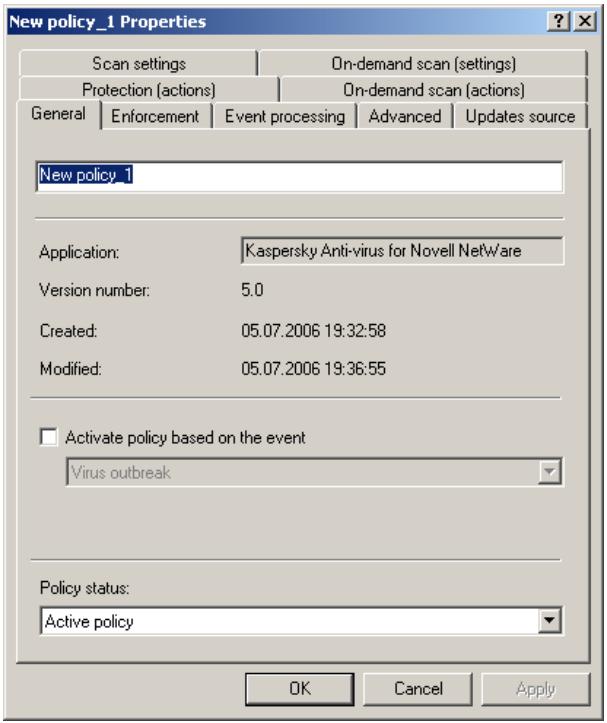Select the On-demand scan (actions) tab
Viewport: 607px width, 723px height.
pos(434,89)
